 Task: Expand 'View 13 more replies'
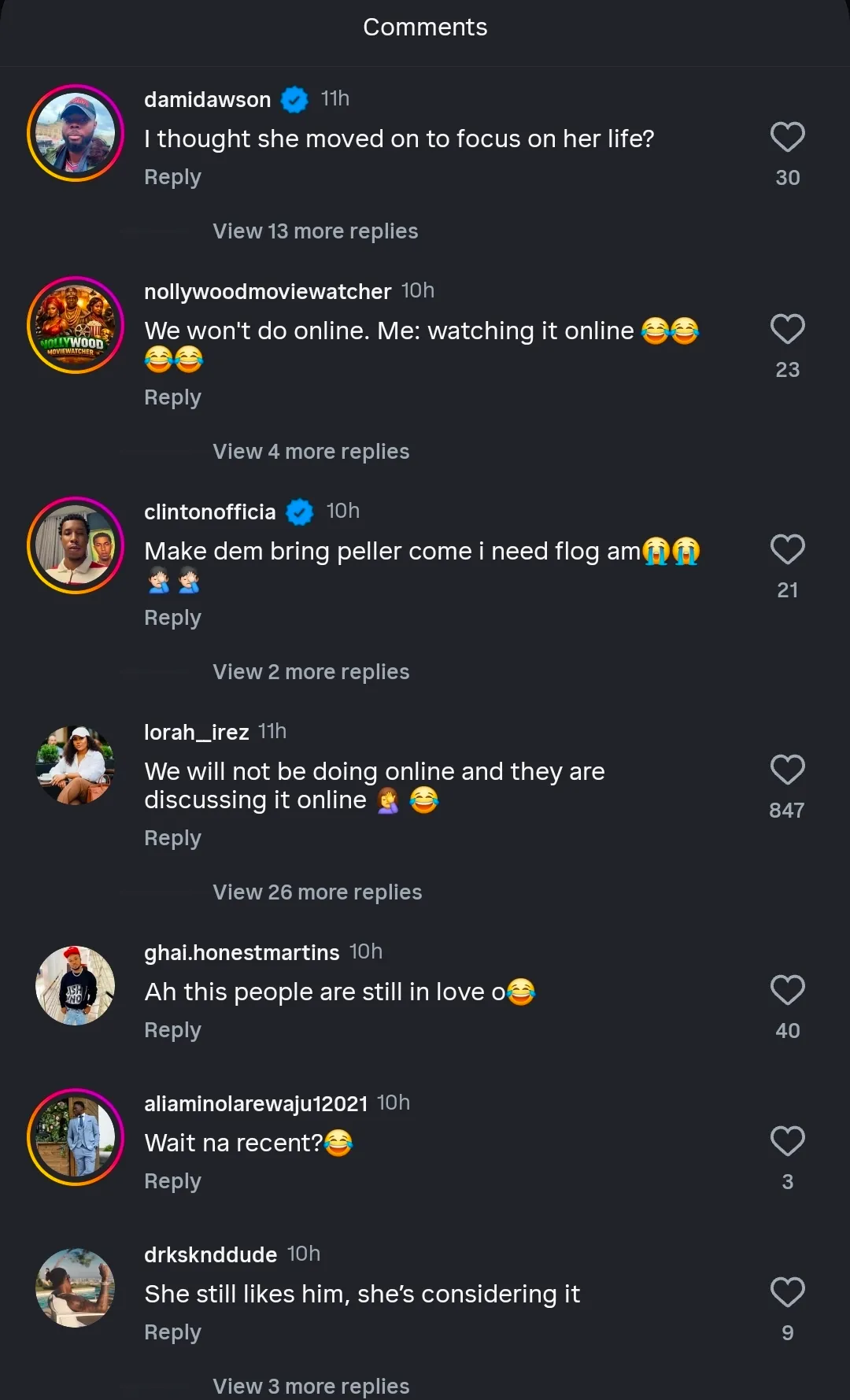coord(315,231)
